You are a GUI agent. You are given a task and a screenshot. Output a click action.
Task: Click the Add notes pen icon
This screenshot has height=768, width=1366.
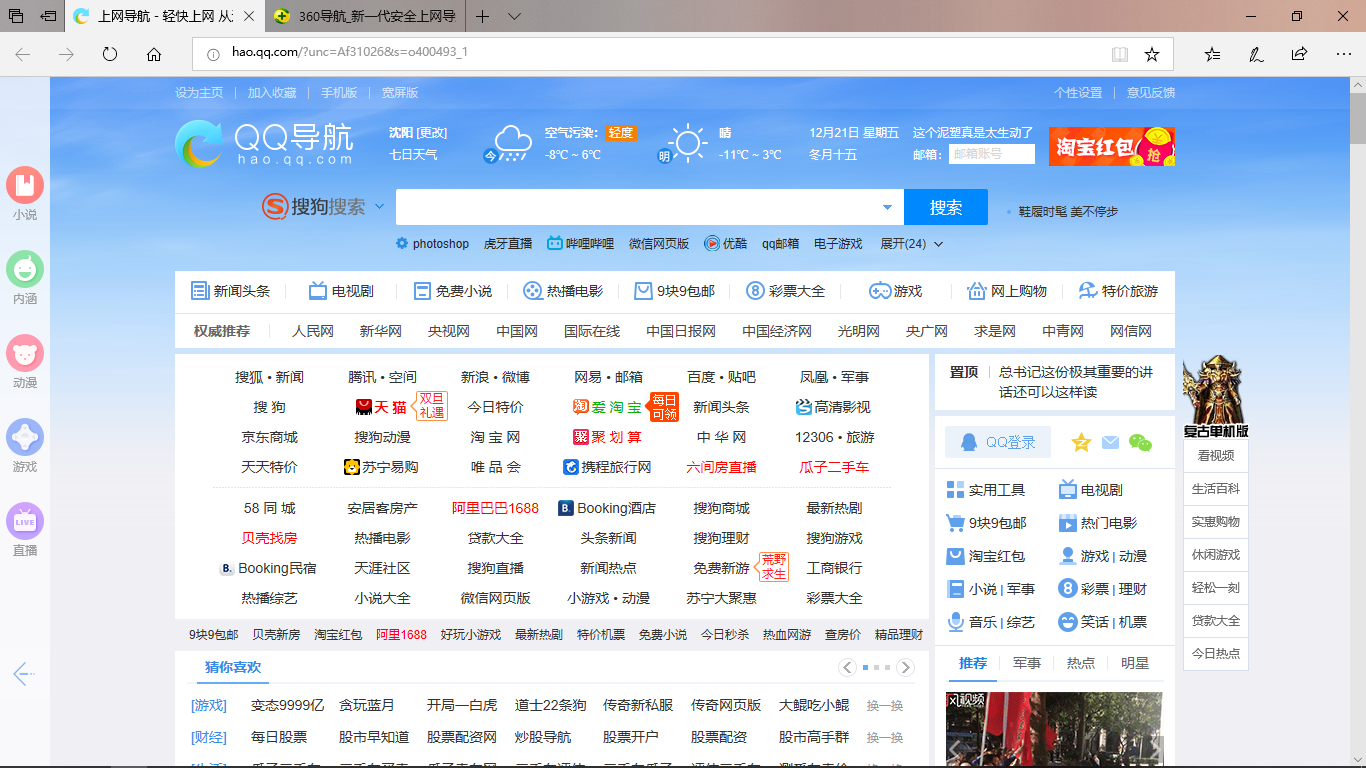1256,54
